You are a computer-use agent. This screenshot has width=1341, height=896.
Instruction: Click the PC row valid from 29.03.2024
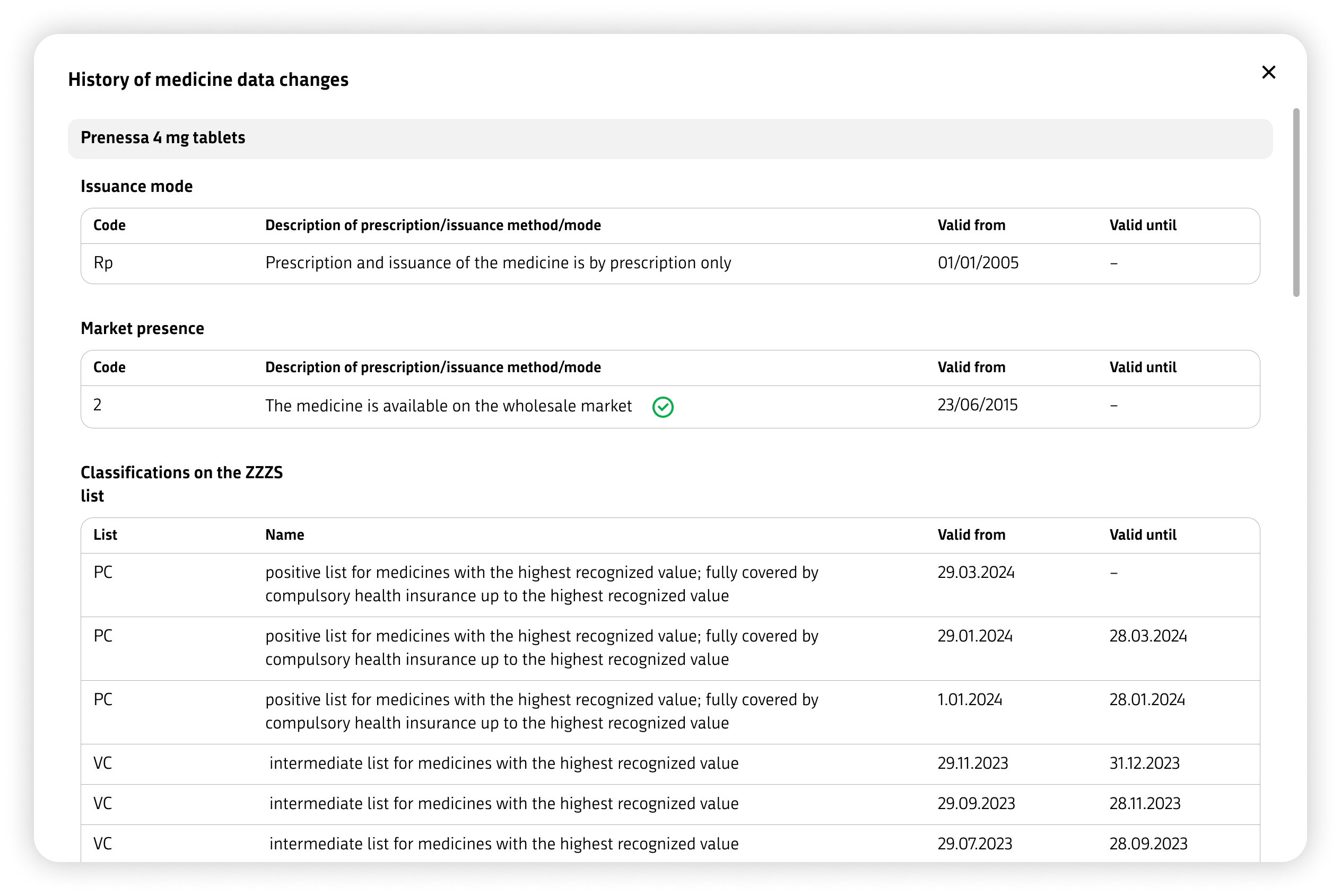click(670, 585)
